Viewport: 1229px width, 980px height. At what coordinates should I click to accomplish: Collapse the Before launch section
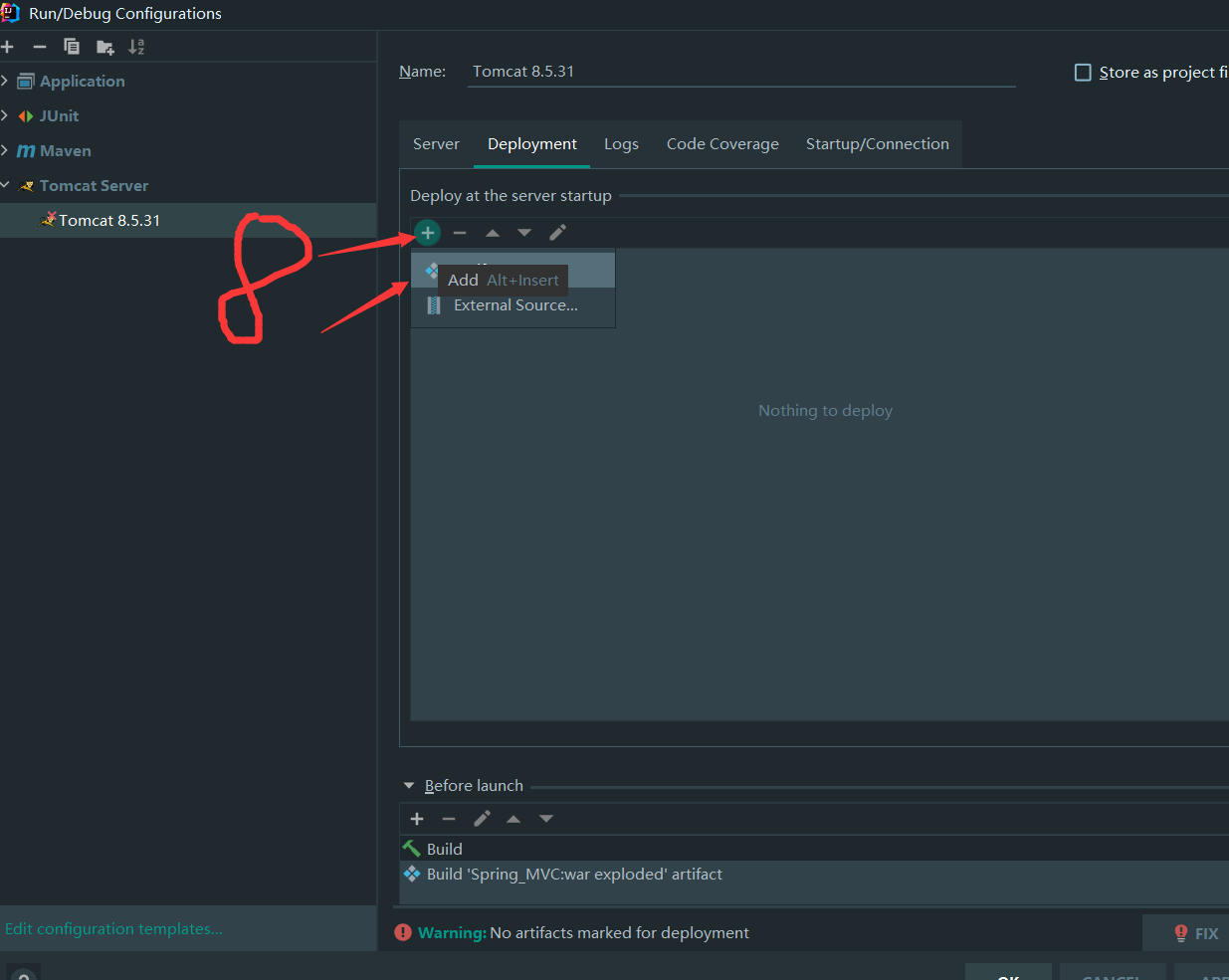[408, 785]
